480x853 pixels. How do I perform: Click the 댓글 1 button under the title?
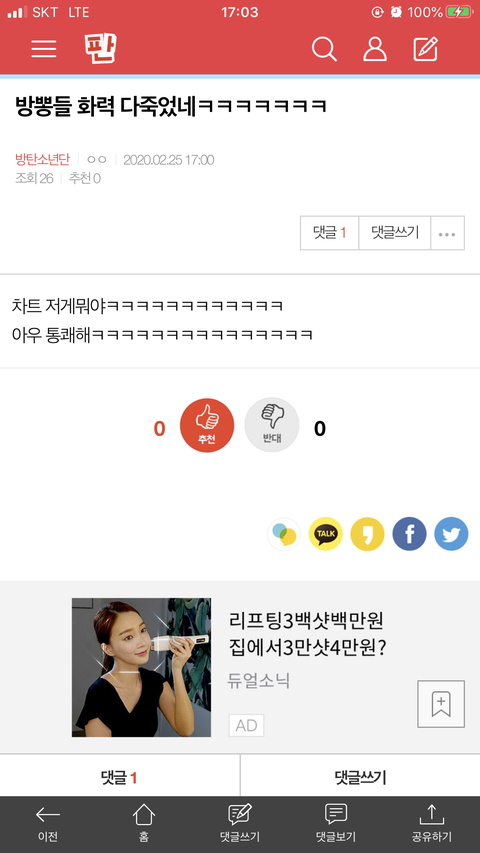coord(329,233)
